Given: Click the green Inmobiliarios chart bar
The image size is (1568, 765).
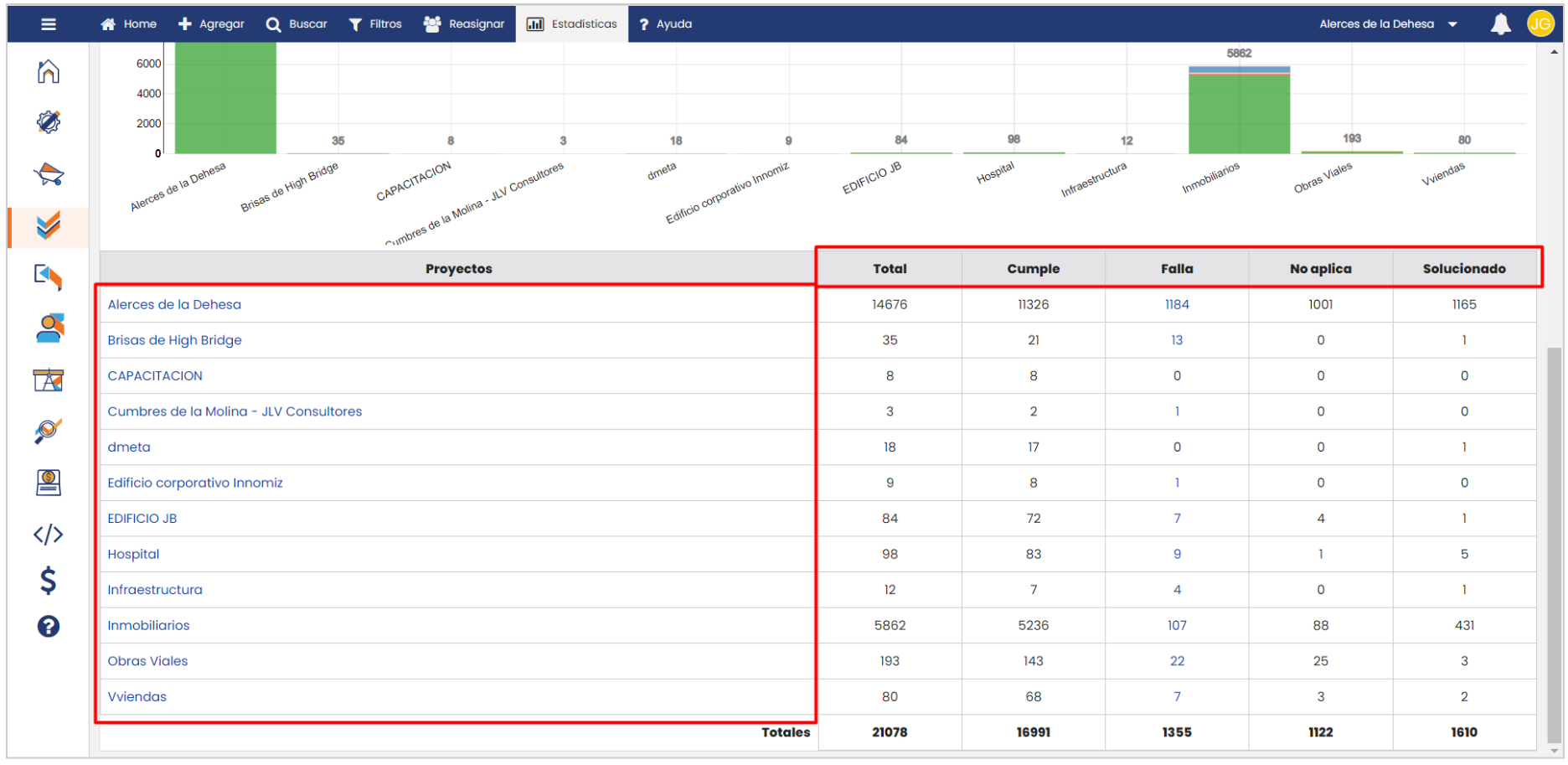Looking at the screenshot, I should tap(1239, 114).
